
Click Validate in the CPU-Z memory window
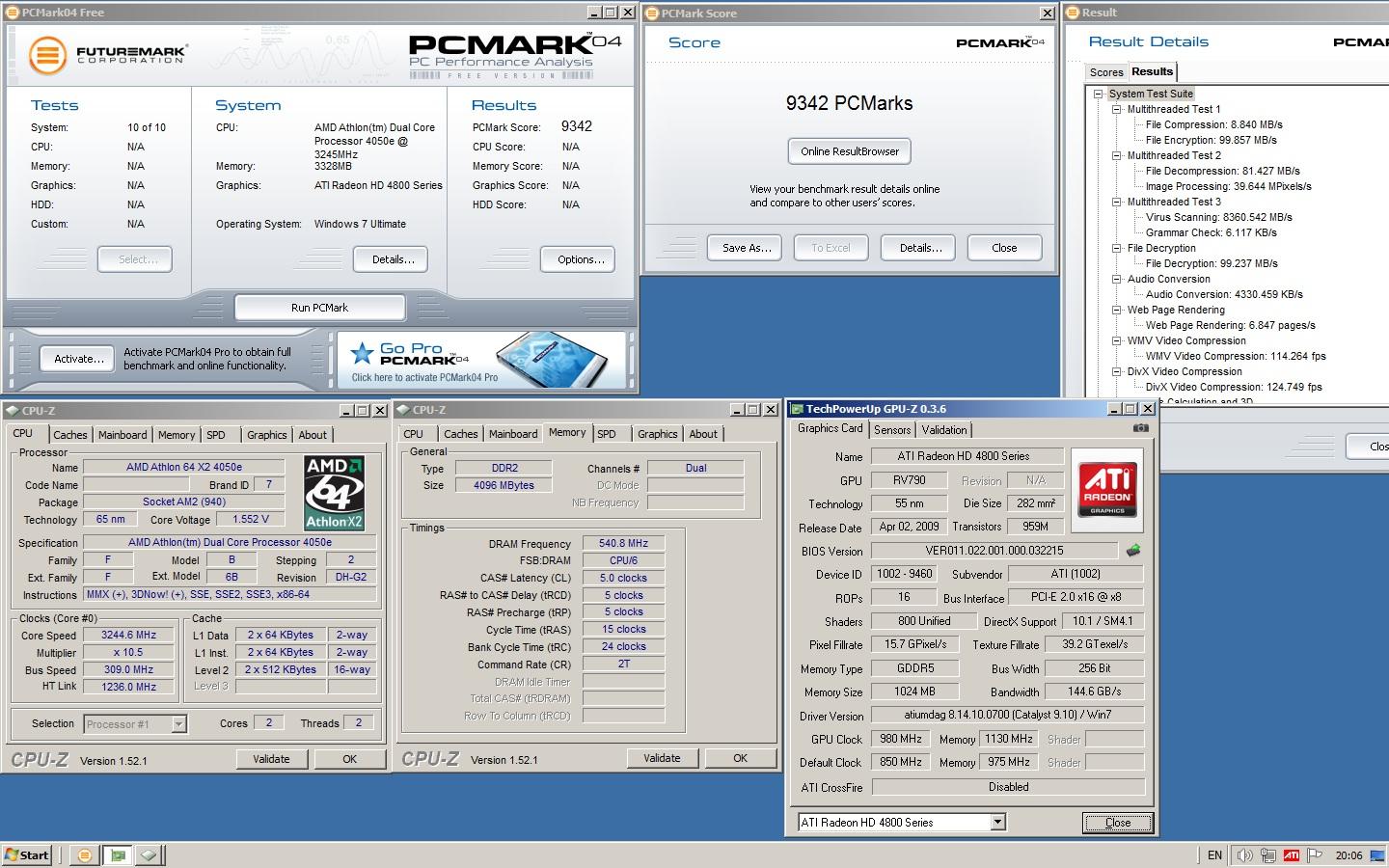662,758
